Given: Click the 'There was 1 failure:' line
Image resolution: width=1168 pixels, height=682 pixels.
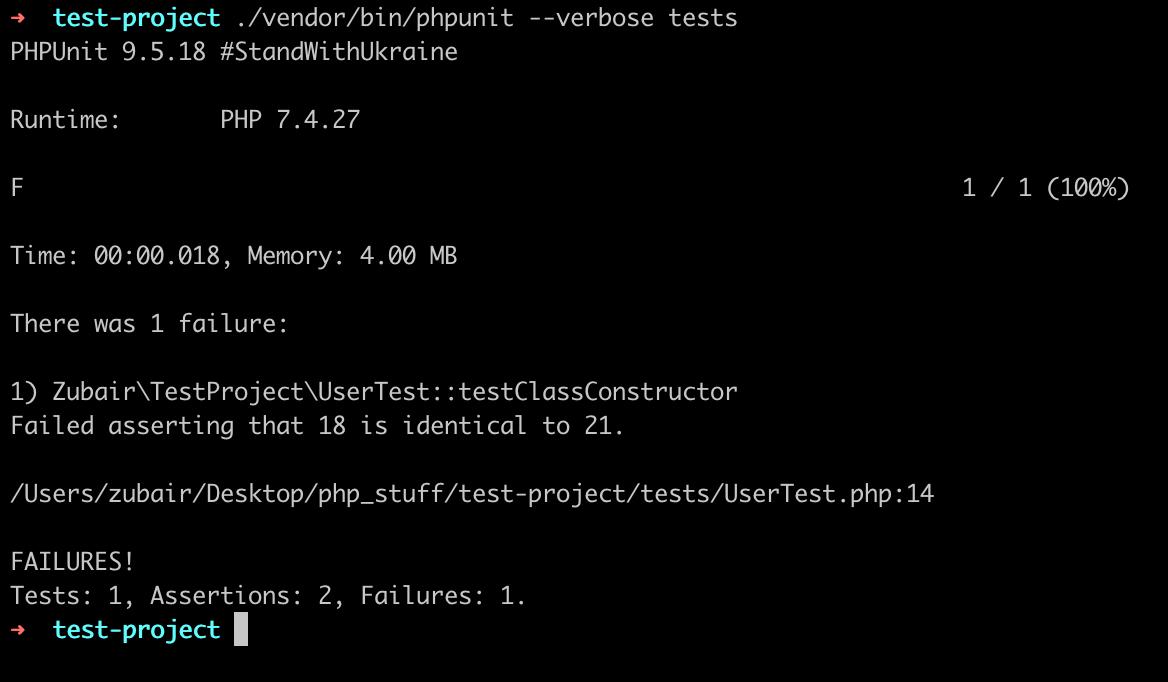Looking at the screenshot, I should (x=149, y=324).
